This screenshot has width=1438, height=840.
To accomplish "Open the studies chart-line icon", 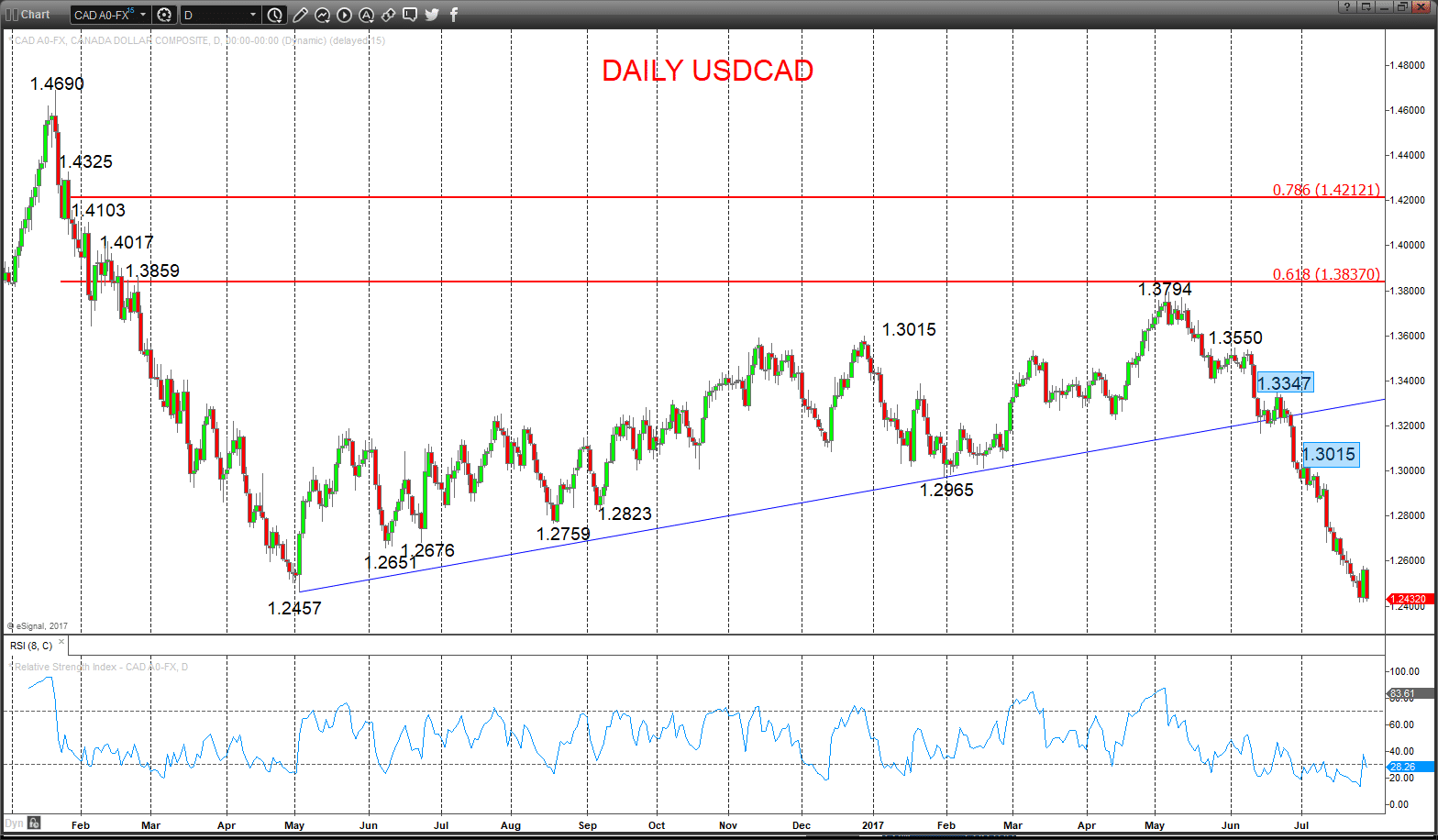I will click(x=323, y=15).
